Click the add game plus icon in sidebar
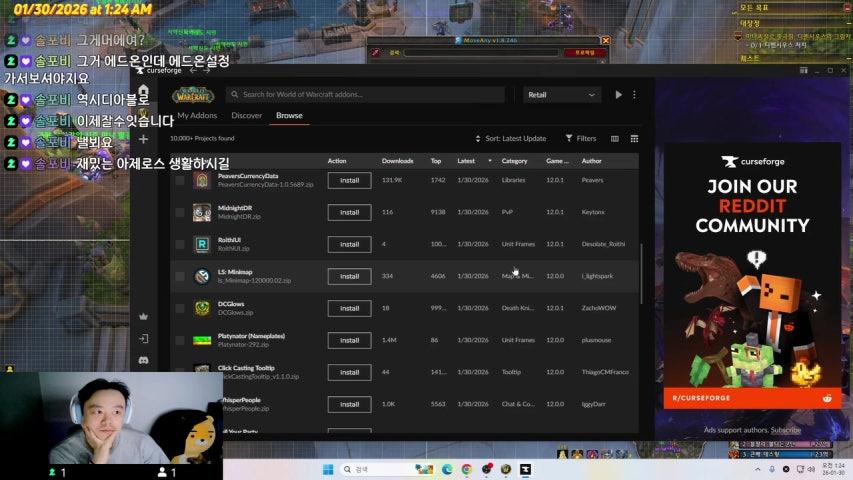853x480 pixels. coord(143,139)
